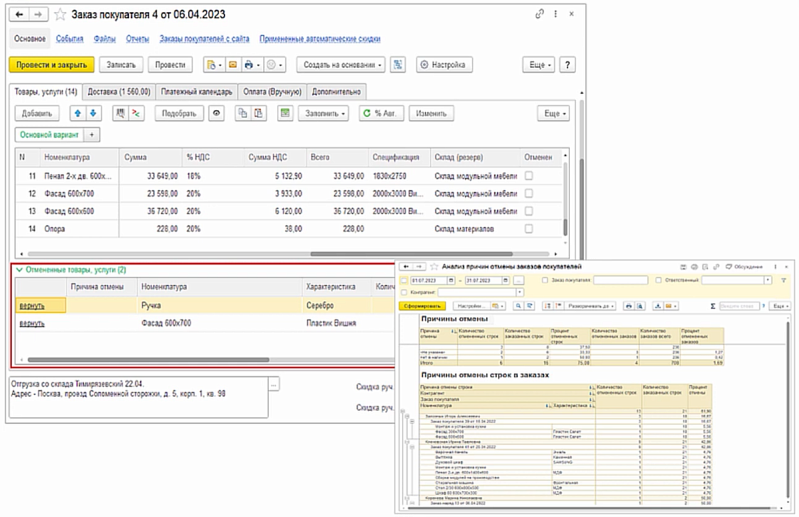The width and height of the screenshot is (799, 517).
Task: Click the green table icon before Заполнить
Action: coord(285,113)
